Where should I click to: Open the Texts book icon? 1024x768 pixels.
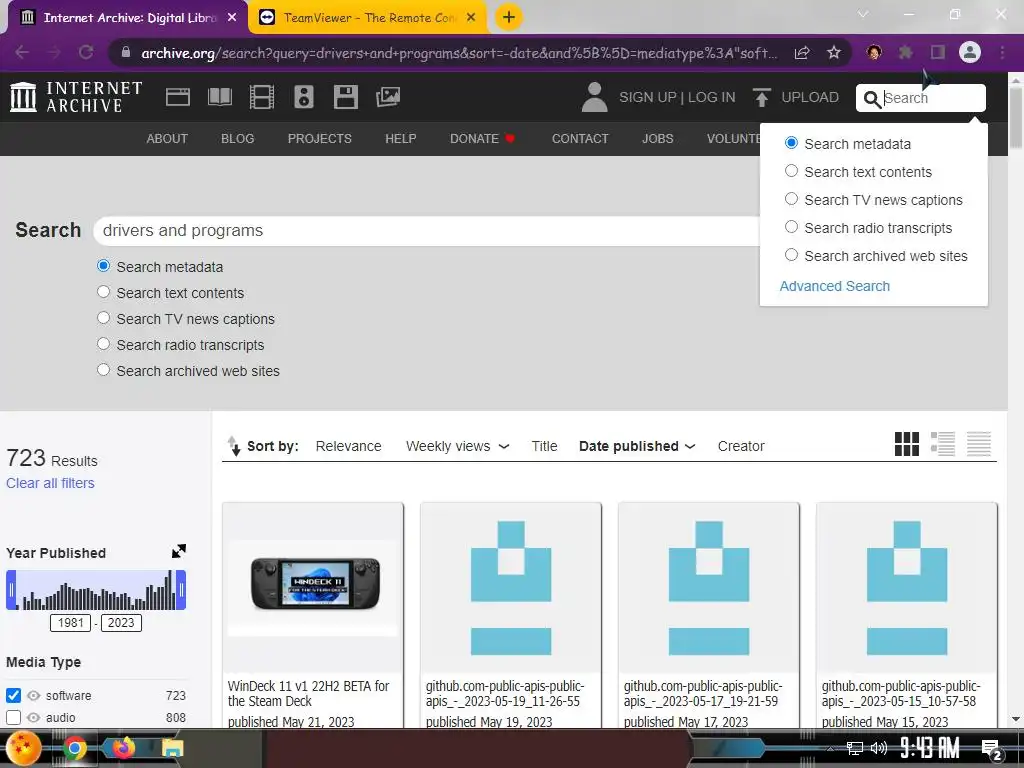tap(219, 97)
